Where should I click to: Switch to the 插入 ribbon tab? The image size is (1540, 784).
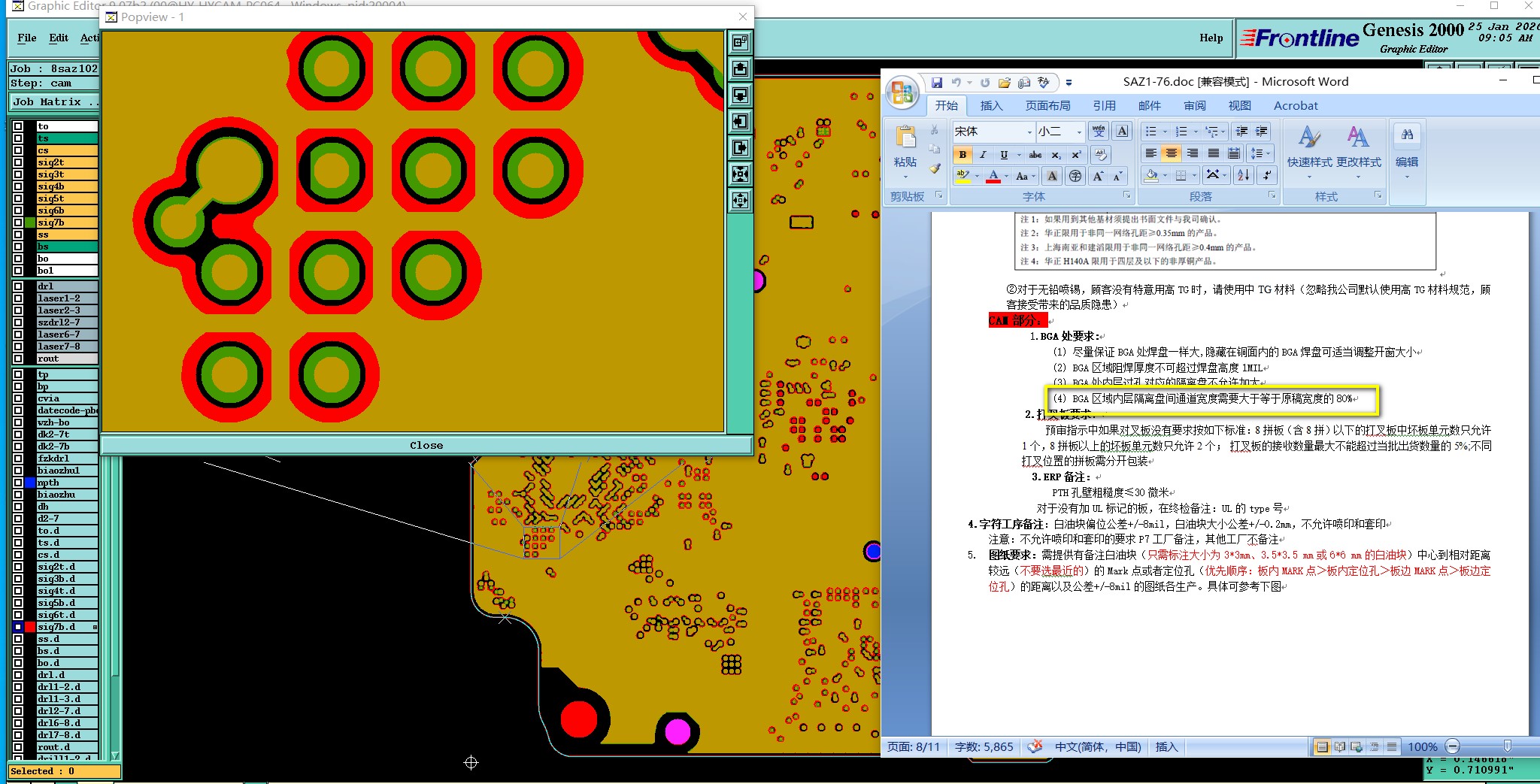coord(991,106)
